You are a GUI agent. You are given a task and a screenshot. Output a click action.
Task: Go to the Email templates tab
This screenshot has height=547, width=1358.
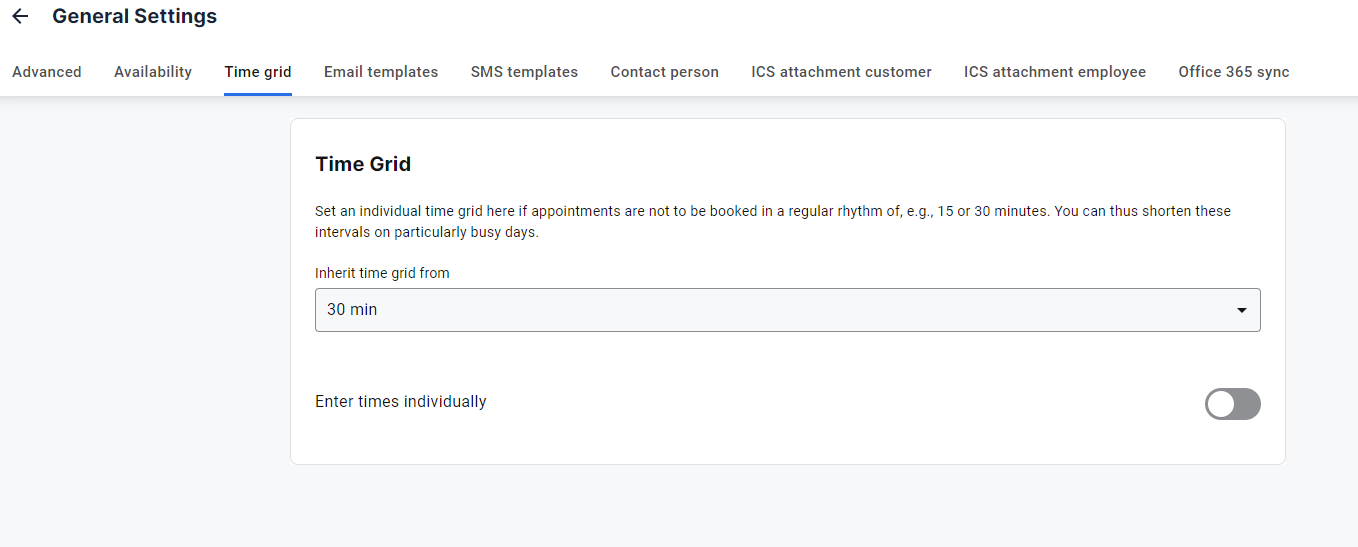(381, 72)
